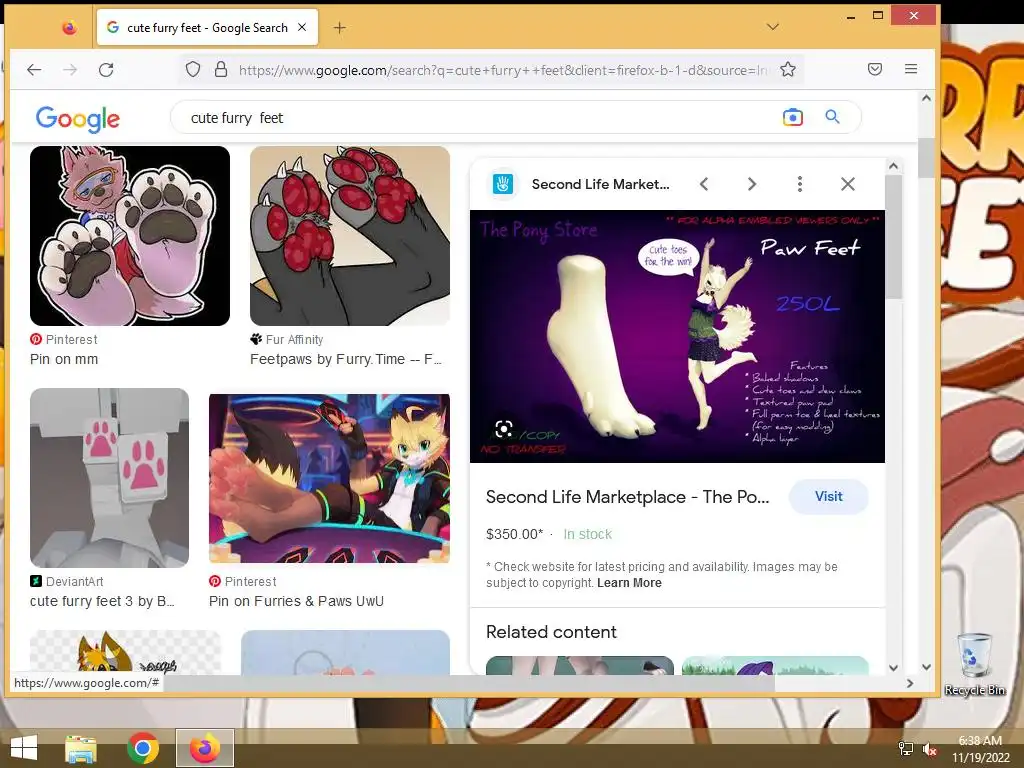The height and width of the screenshot is (768, 1024).
Task: Click the magnifier search button
Action: pyautogui.click(x=832, y=117)
